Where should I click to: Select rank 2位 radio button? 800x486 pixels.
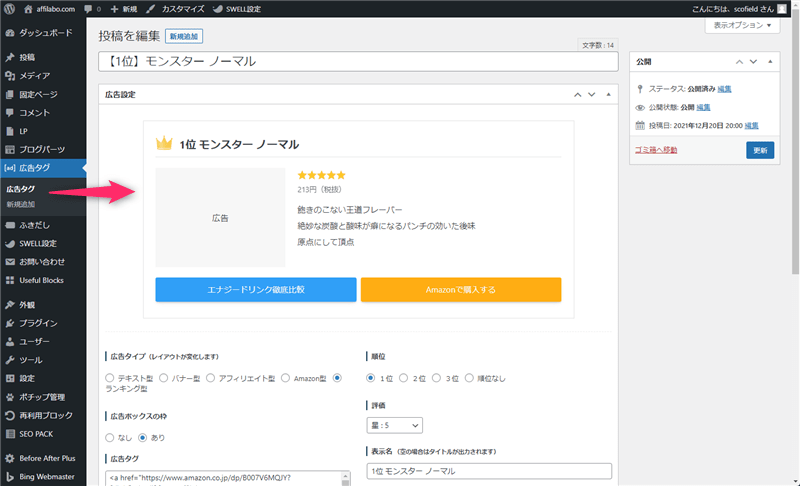pyautogui.click(x=403, y=378)
